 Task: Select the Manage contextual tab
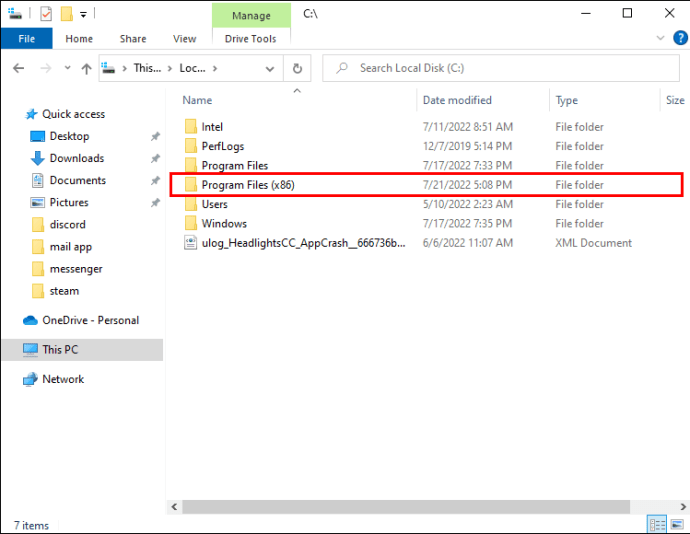[251, 15]
